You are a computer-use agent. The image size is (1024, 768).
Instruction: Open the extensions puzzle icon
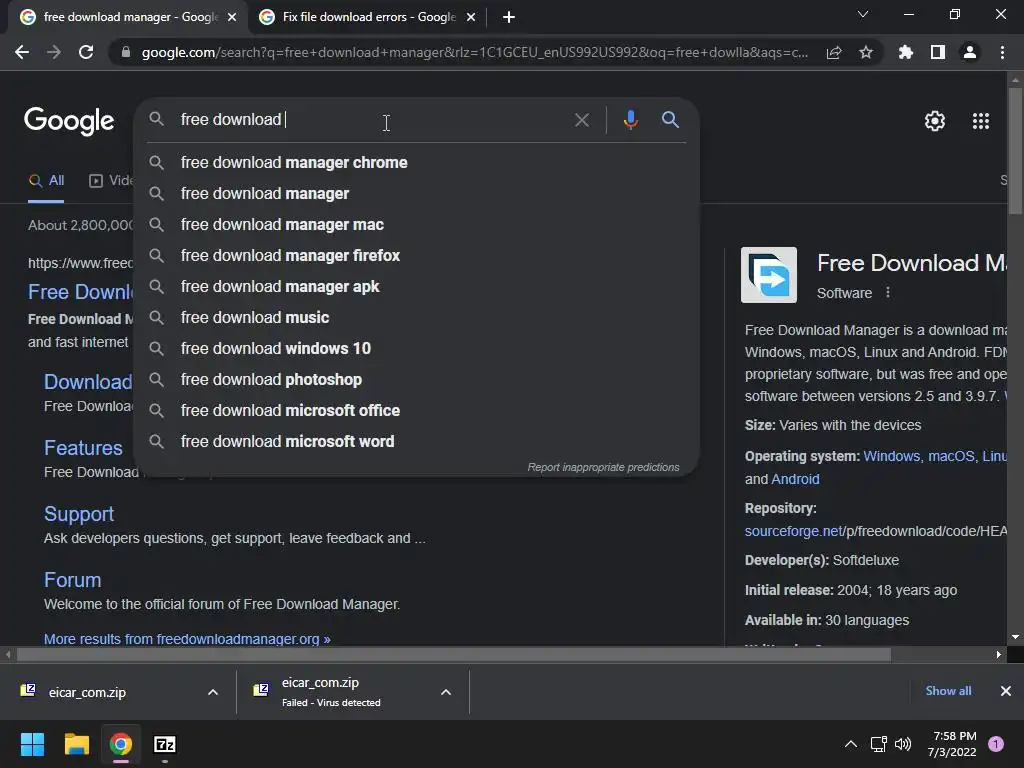click(905, 52)
